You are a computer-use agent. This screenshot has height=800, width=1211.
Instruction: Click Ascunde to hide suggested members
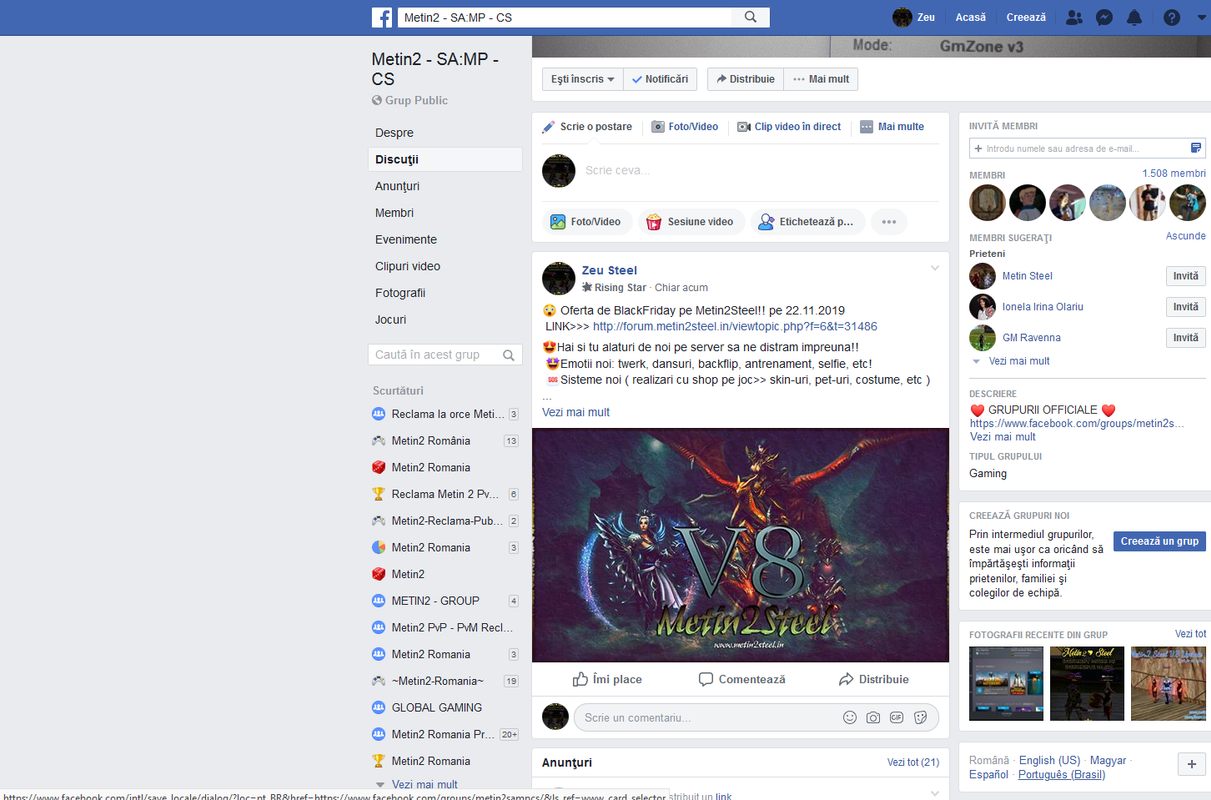pos(1186,236)
